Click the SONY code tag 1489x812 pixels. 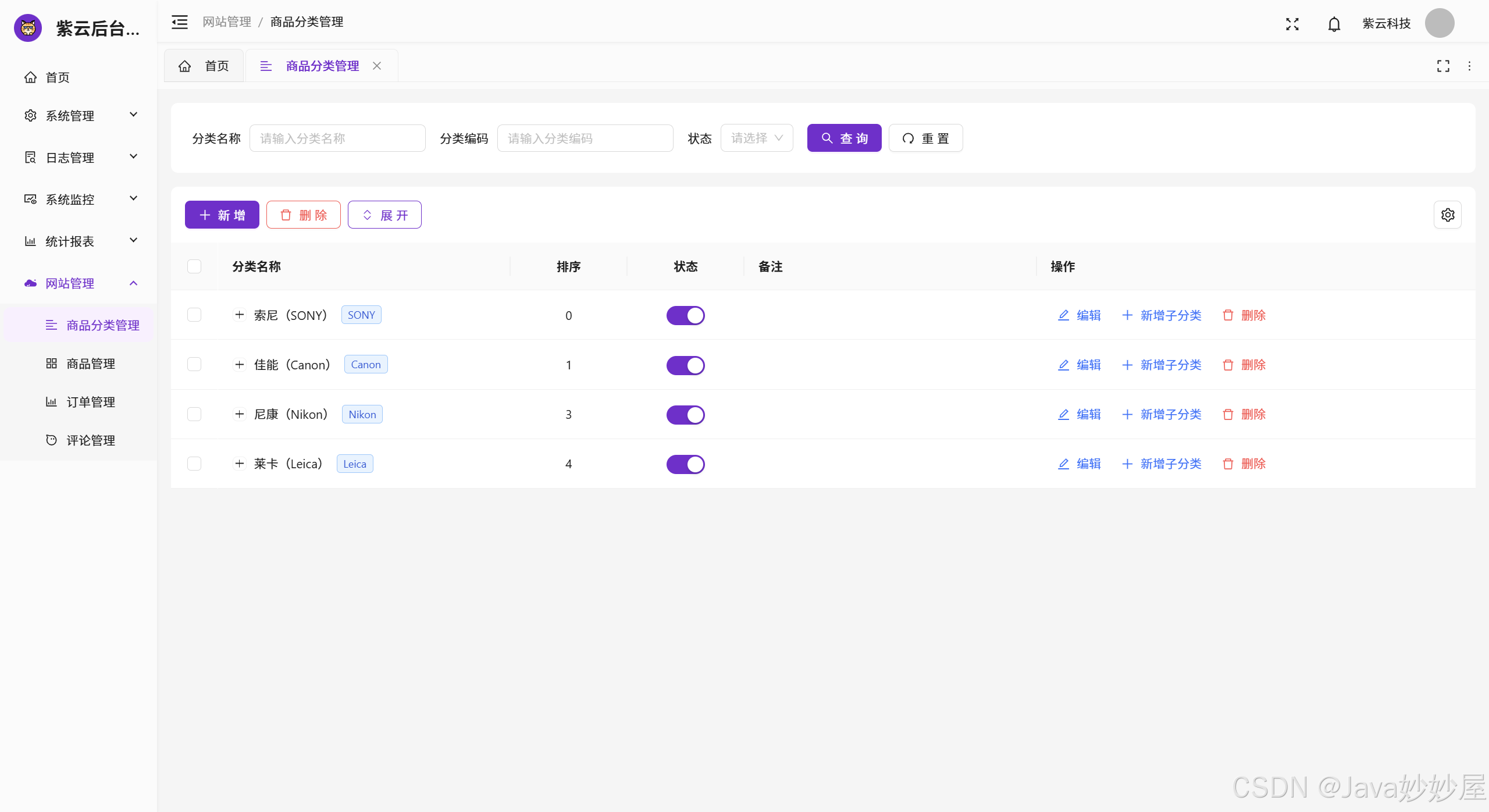(x=361, y=315)
